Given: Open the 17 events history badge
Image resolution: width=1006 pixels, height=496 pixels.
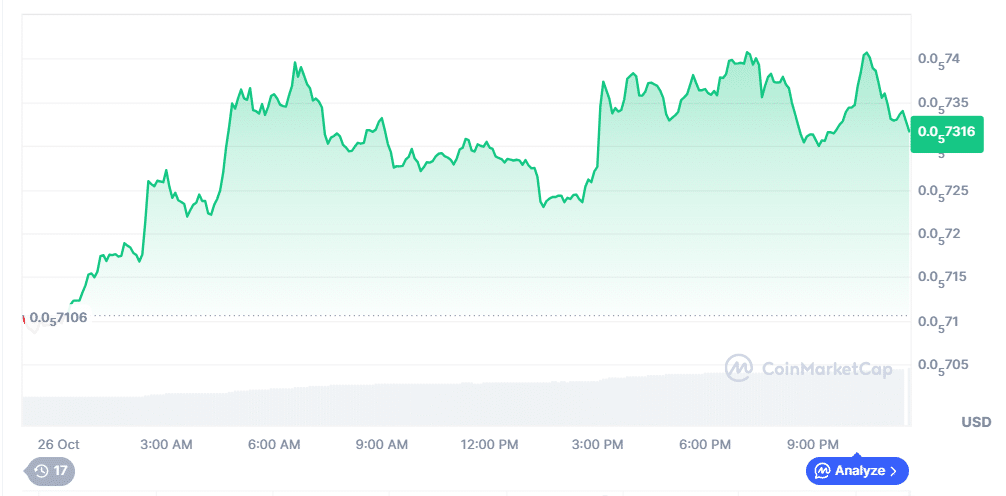Looking at the screenshot, I should point(51,470).
